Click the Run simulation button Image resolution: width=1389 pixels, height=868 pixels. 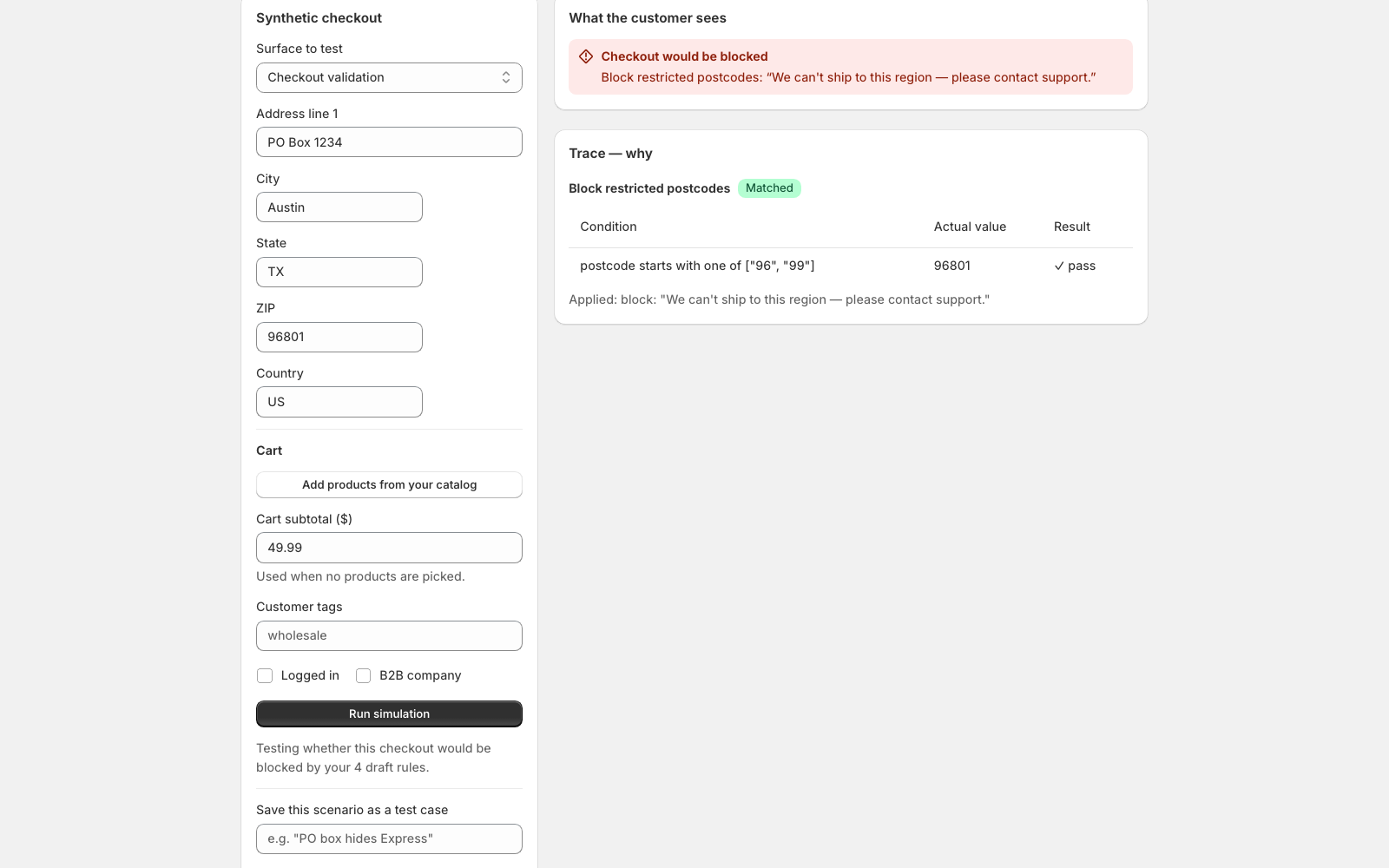click(389, 713)
